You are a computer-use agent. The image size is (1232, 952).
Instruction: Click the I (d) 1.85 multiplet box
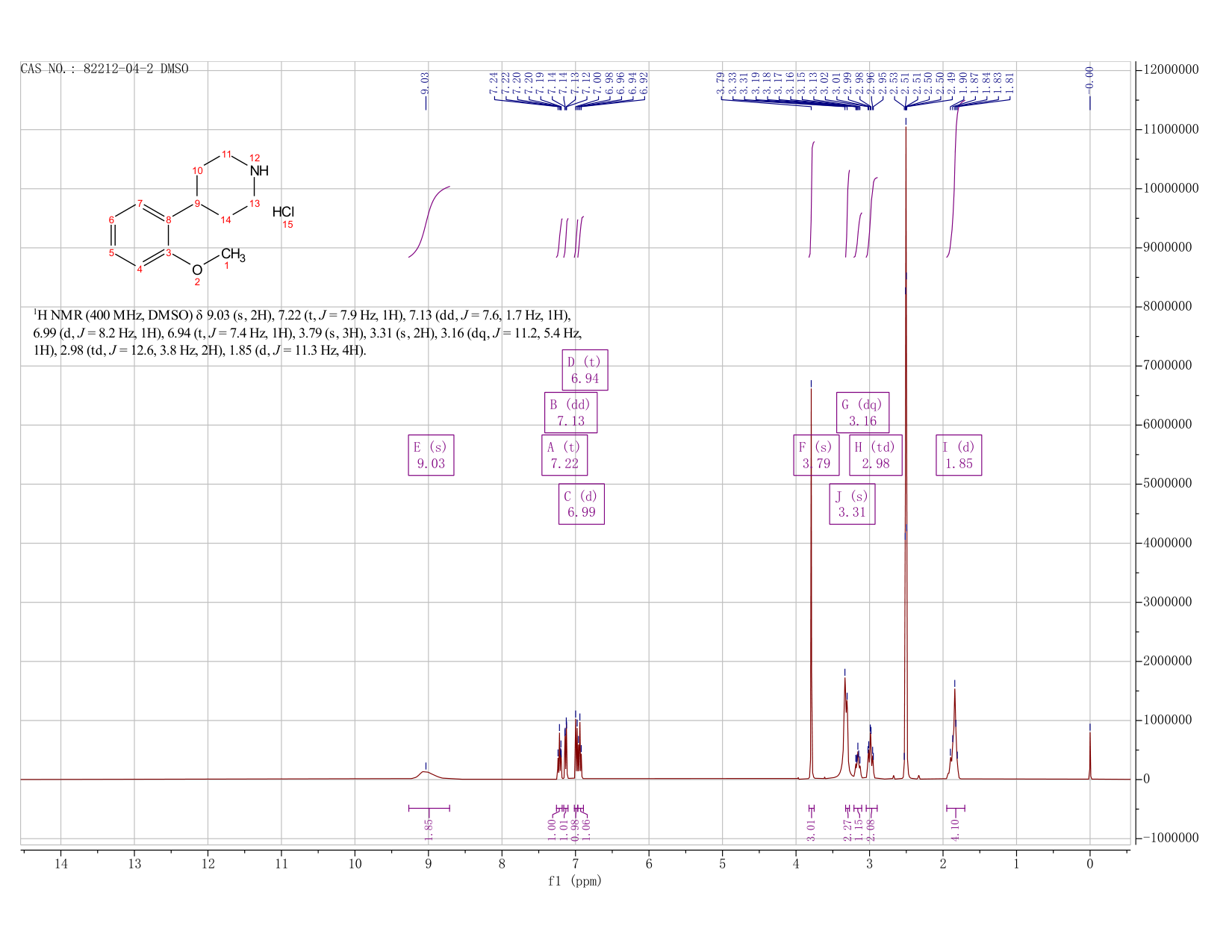(x=959, y=455)
